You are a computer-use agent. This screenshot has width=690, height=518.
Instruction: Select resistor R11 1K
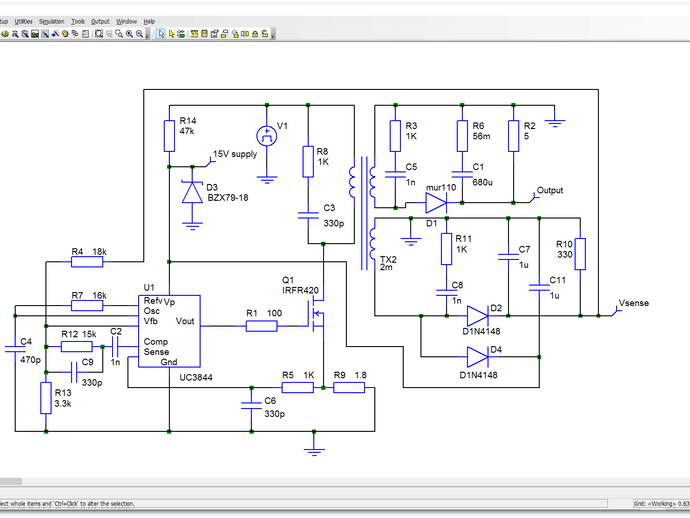pyautogui.click(x=447, y=249)
